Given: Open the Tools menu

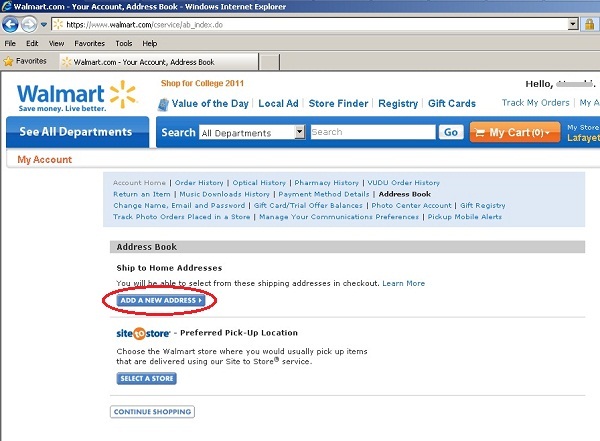Looking at the screenshot, I should click(x=124, y=43).
